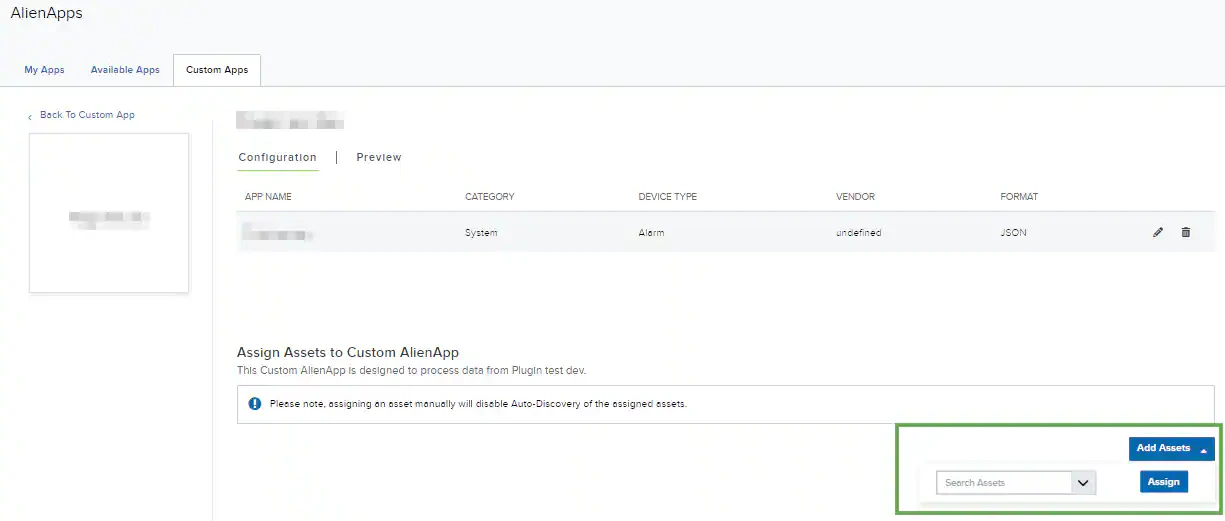Screen dimensions: 1225x521
Task: Click the undefined vendor cell
Action: pyautogui.click(x=859, y=233)
